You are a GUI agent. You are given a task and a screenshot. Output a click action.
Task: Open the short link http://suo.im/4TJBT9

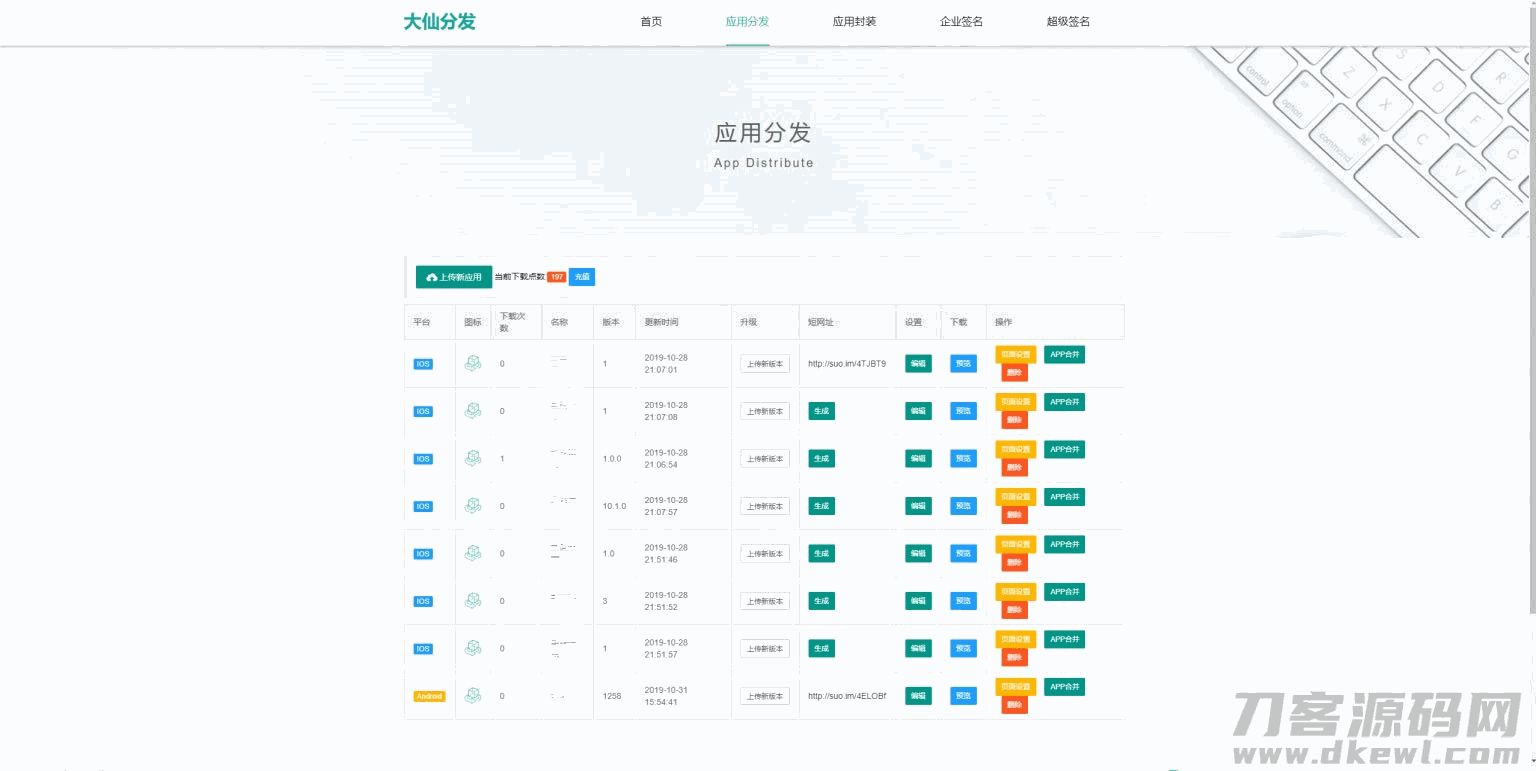click(846, 364)
